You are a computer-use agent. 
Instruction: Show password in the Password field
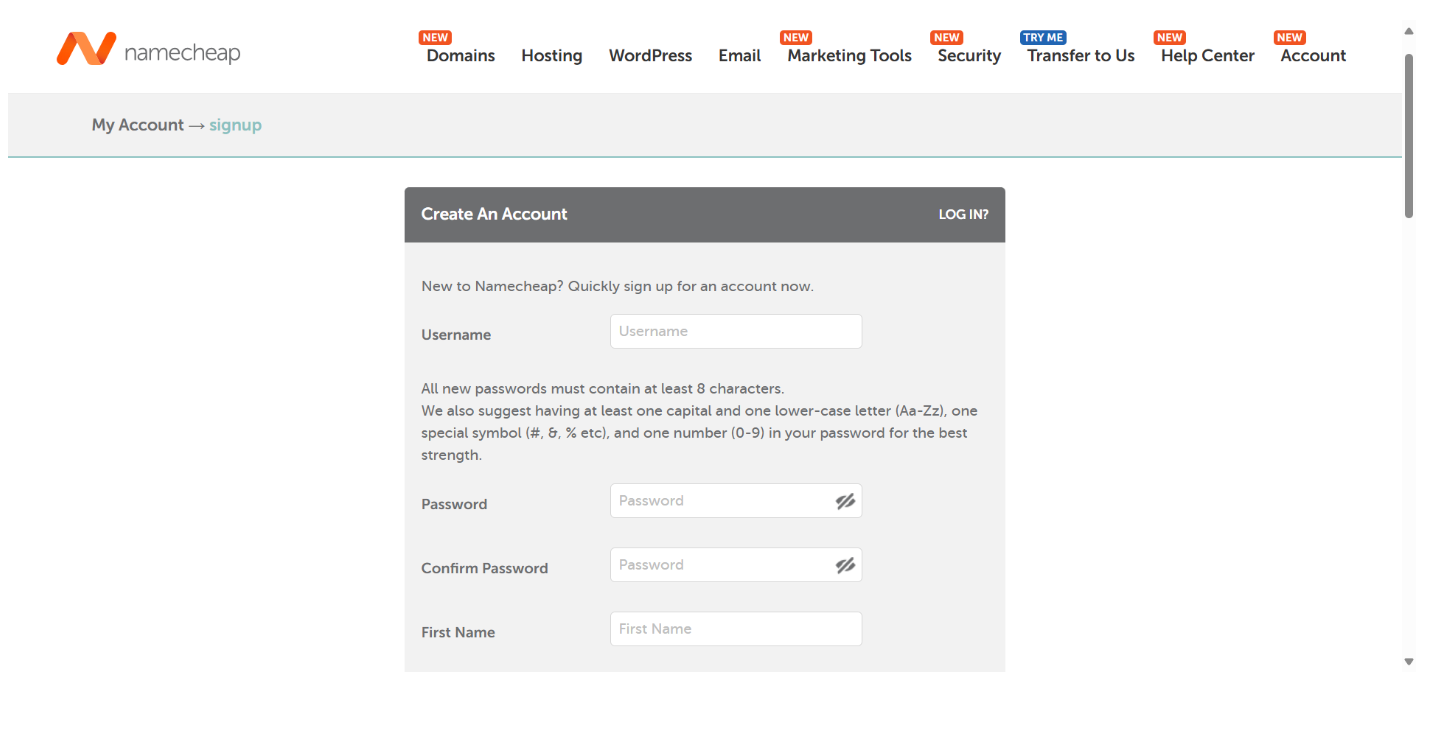(845, 501)
